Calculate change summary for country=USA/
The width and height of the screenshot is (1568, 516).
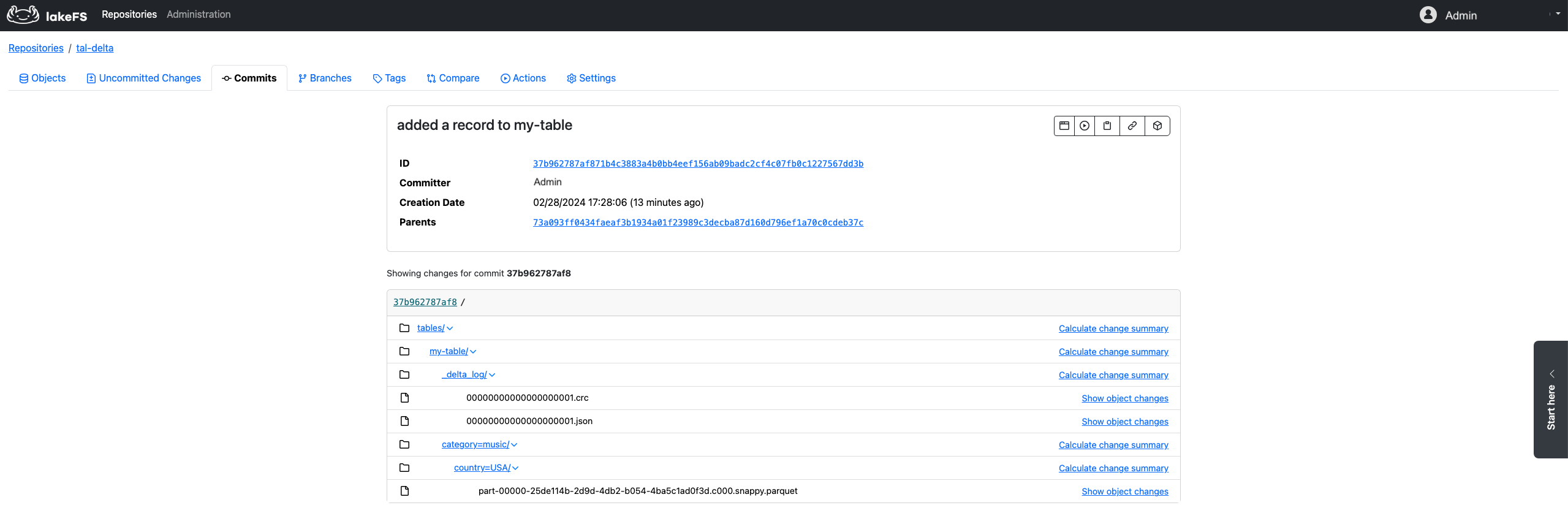pos(1113,468)
